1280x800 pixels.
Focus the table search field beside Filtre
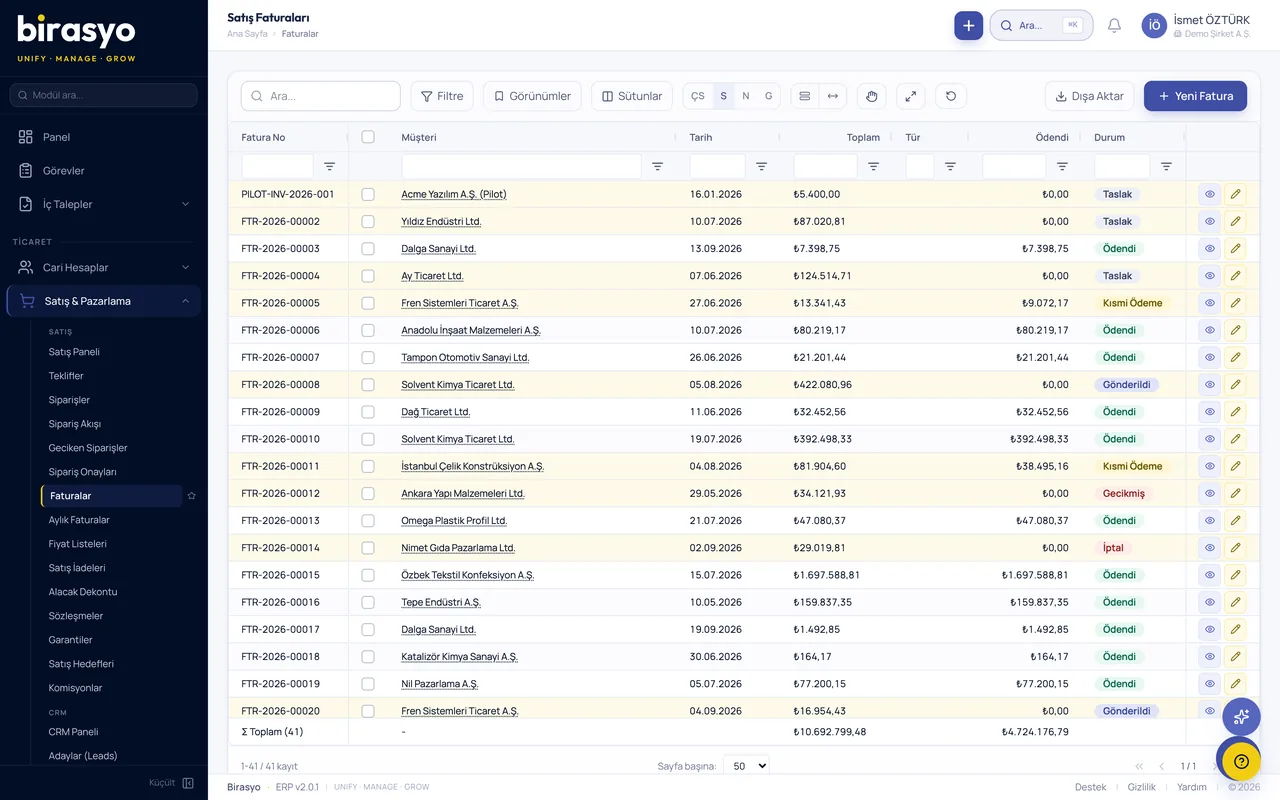click(321, 96)
